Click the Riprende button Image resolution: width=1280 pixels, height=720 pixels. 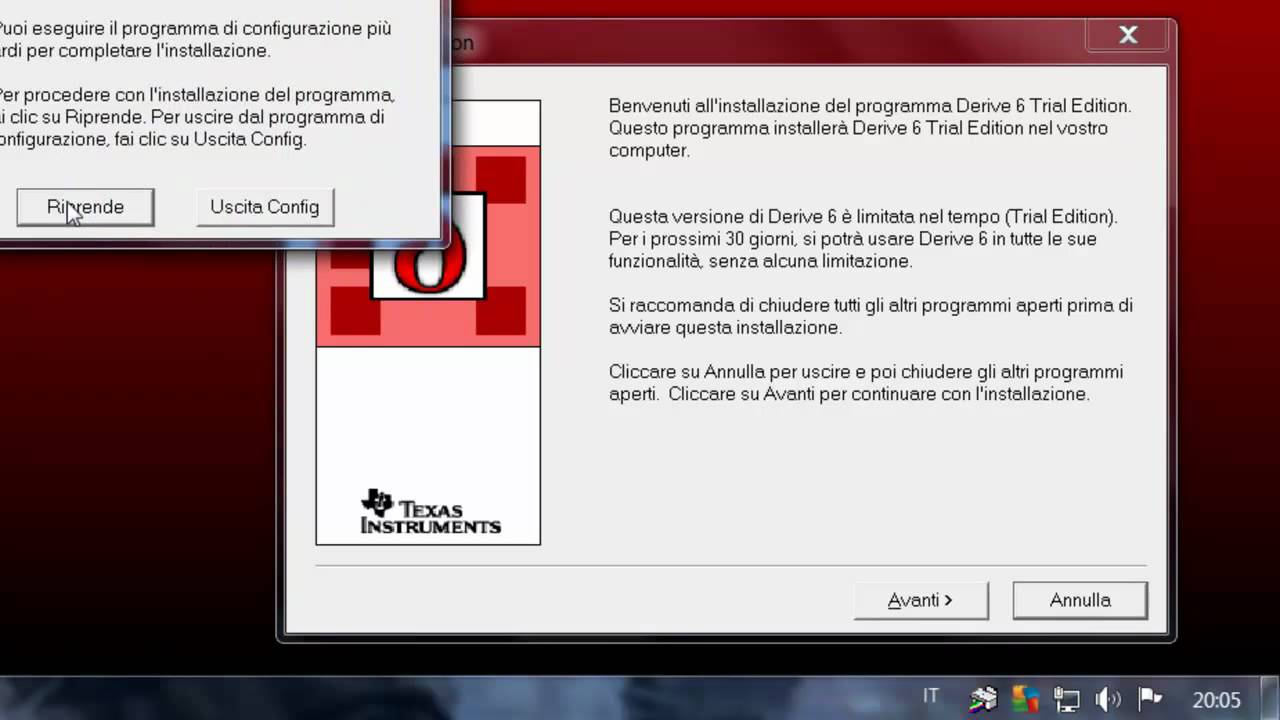pos(85,207)
